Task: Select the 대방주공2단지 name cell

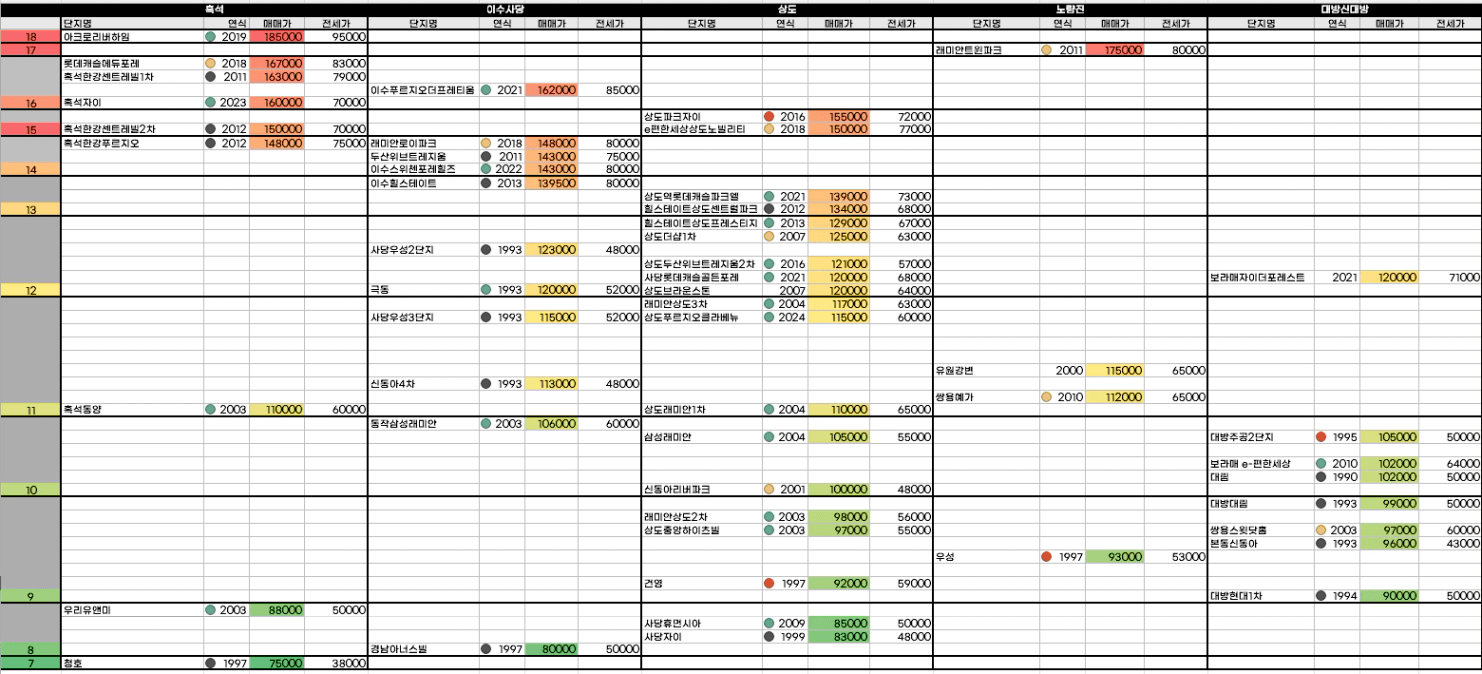Action: [1261, 437]
